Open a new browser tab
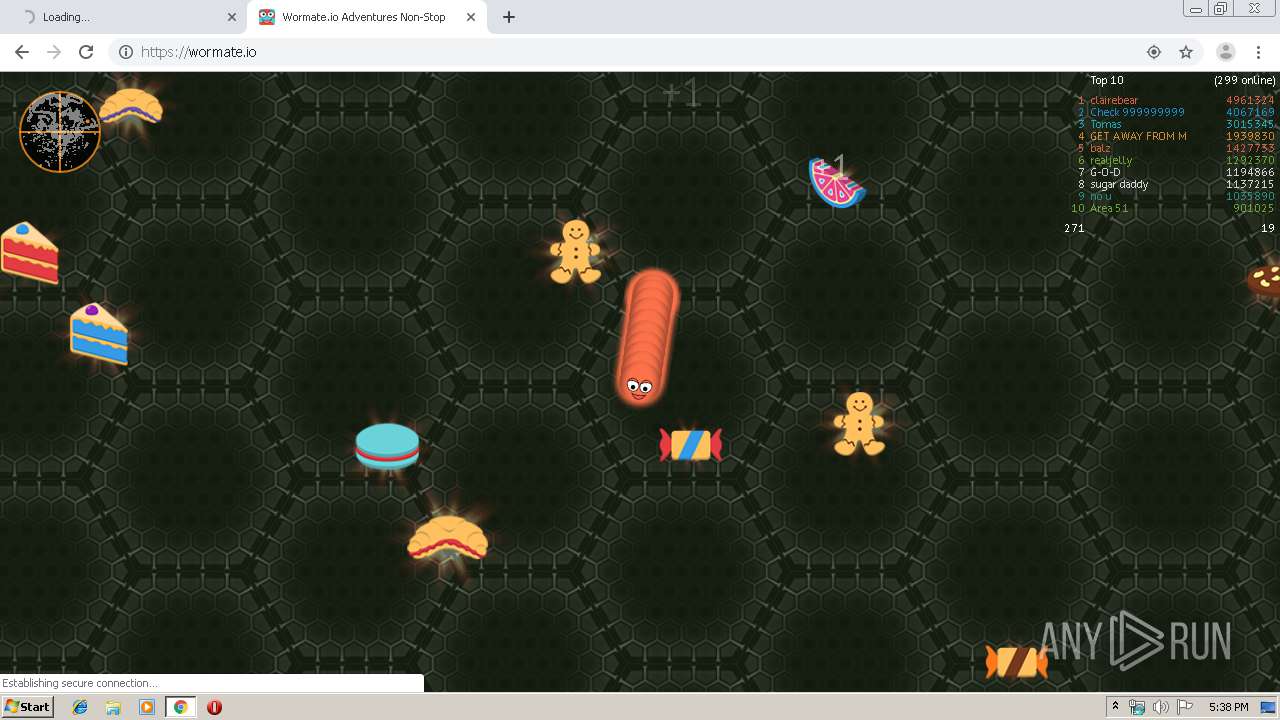1280x720 pixels. click(508, 17)
